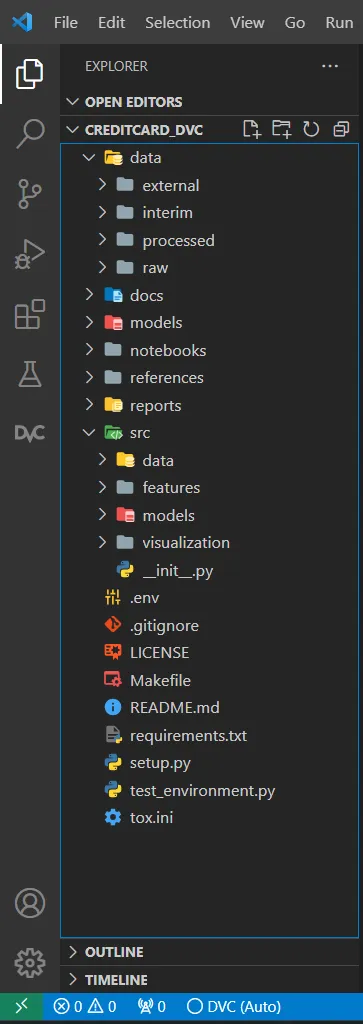Click the New Folder icon in explorer header
Viewport: 363px width, 1024px height.
281,129
